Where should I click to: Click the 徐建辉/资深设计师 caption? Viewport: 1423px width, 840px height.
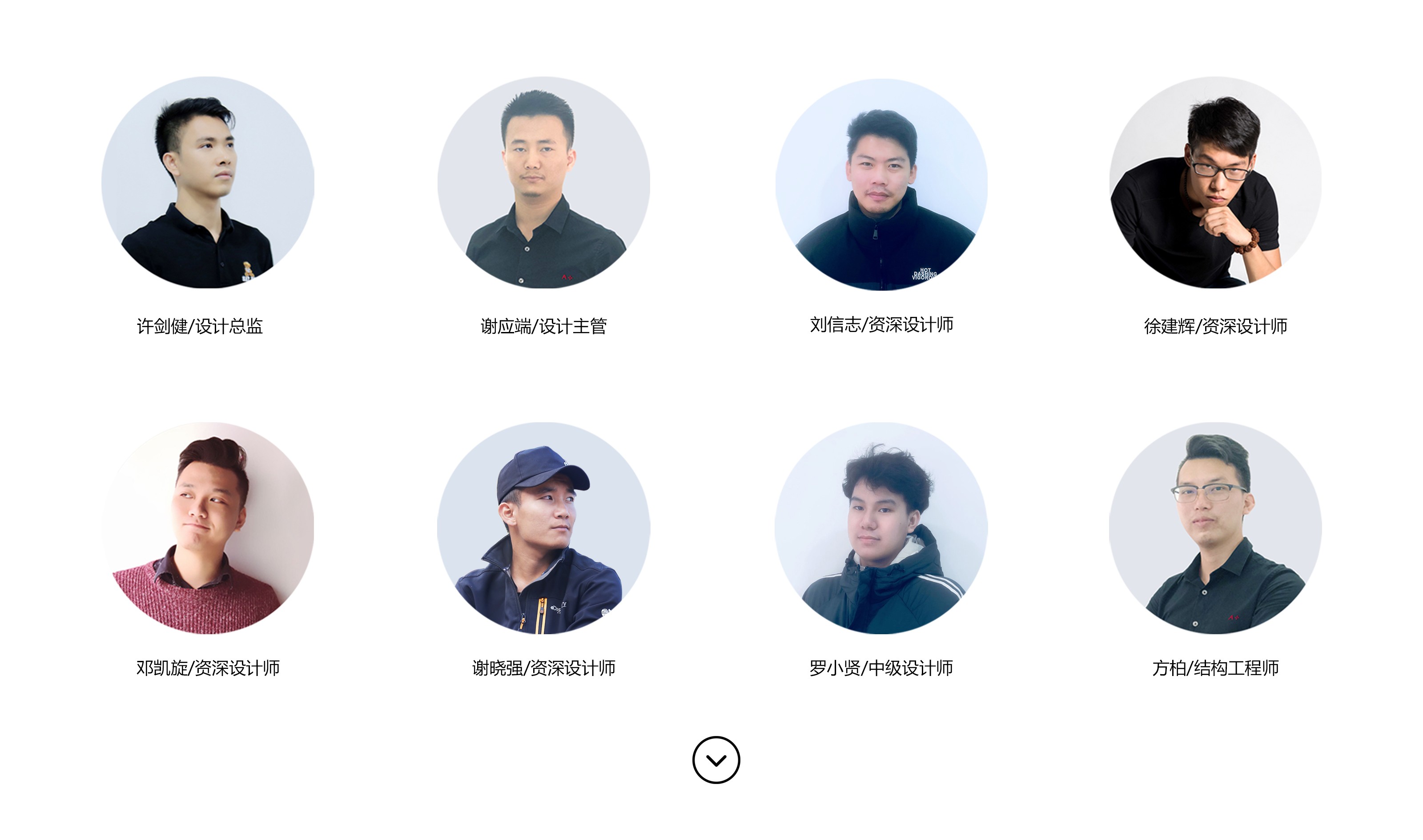coord(1215,326)
